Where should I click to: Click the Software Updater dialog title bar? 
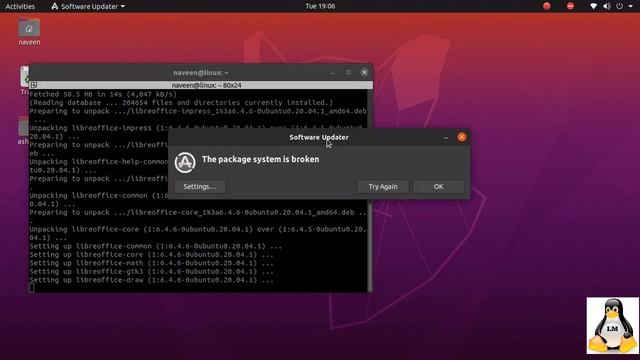click(x=319, y=137)
